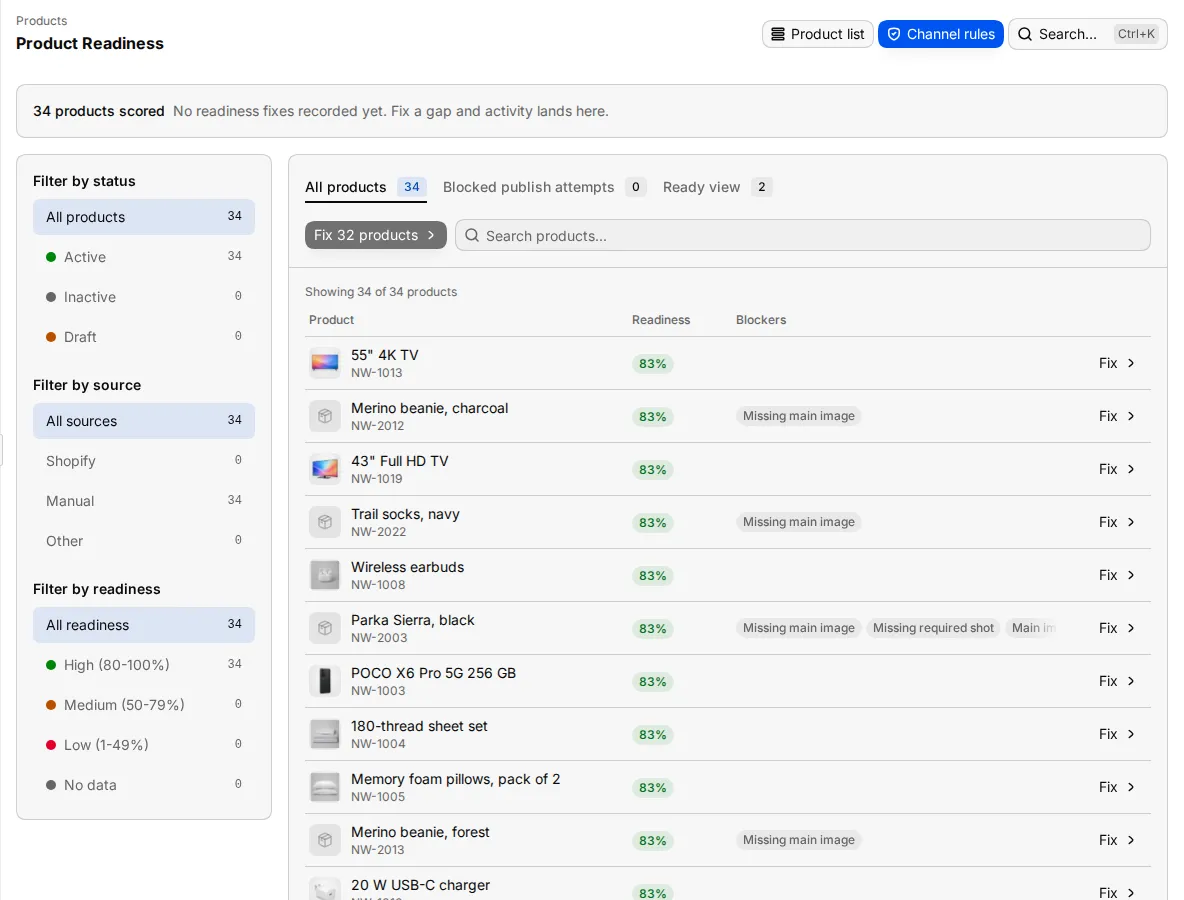The height and width of the screenshot is (900, 1184).
Task: Click the Wireless earbuds thumbnail
Action: [x=325, y=575]
